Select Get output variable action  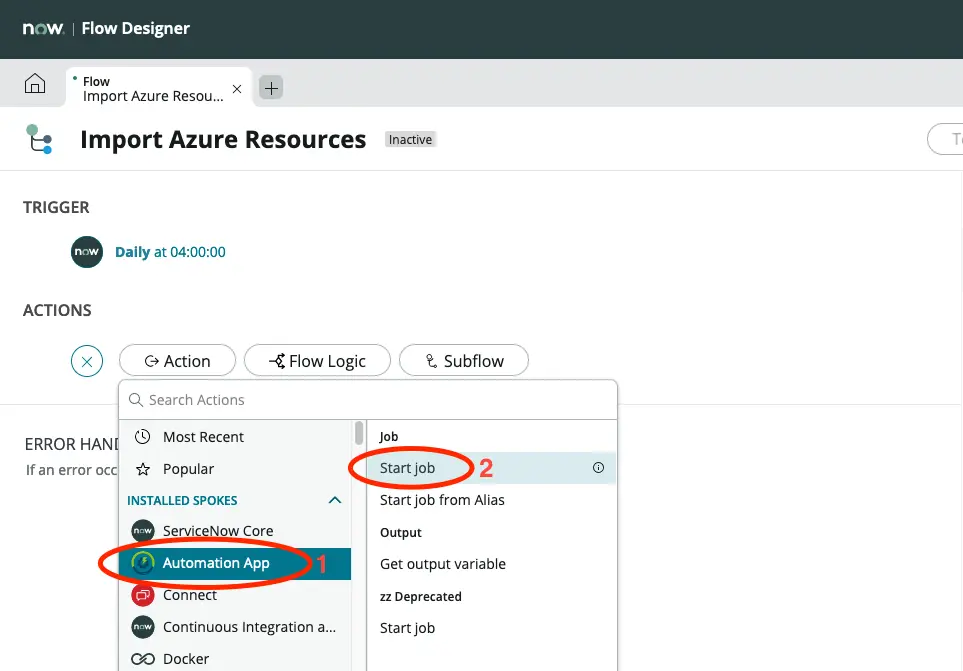443,564
